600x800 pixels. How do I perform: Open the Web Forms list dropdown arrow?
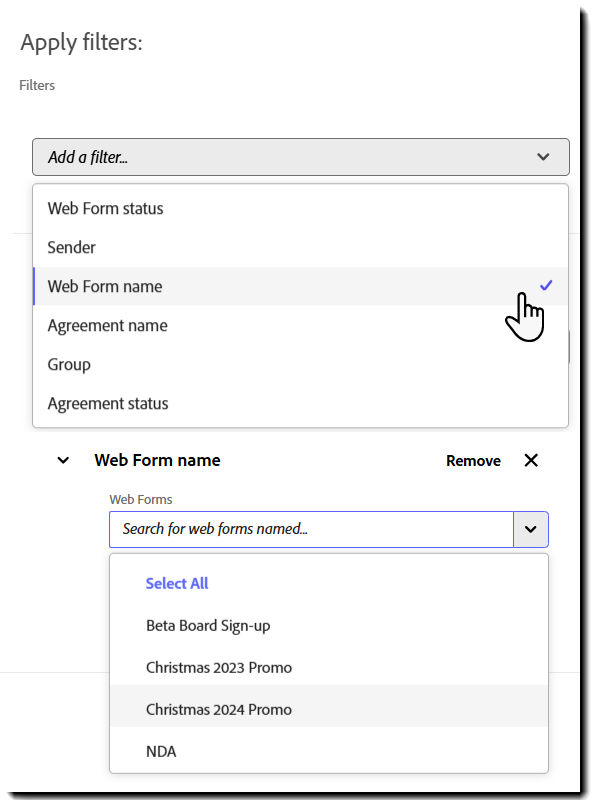(531, 529)
